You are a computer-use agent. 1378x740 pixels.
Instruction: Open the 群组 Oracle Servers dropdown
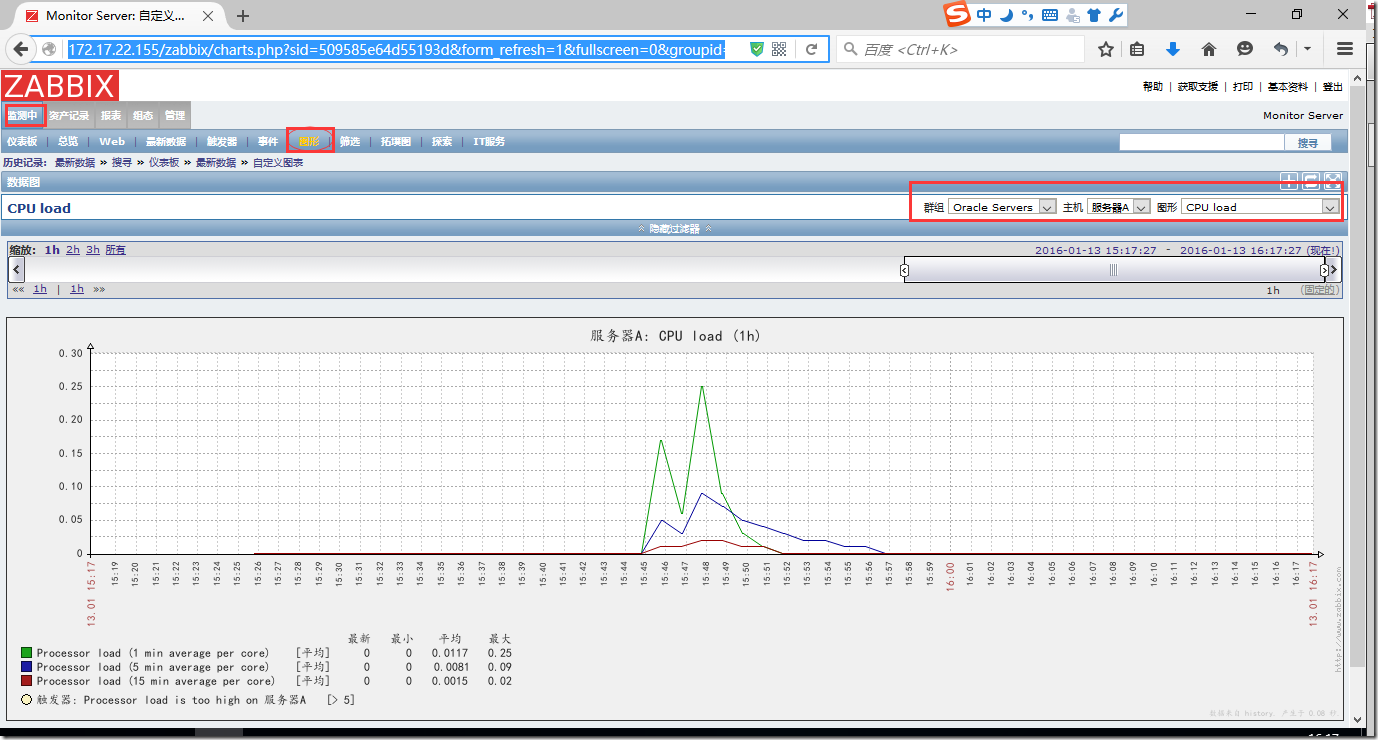pyautogui.click(x=1002, y=207)
